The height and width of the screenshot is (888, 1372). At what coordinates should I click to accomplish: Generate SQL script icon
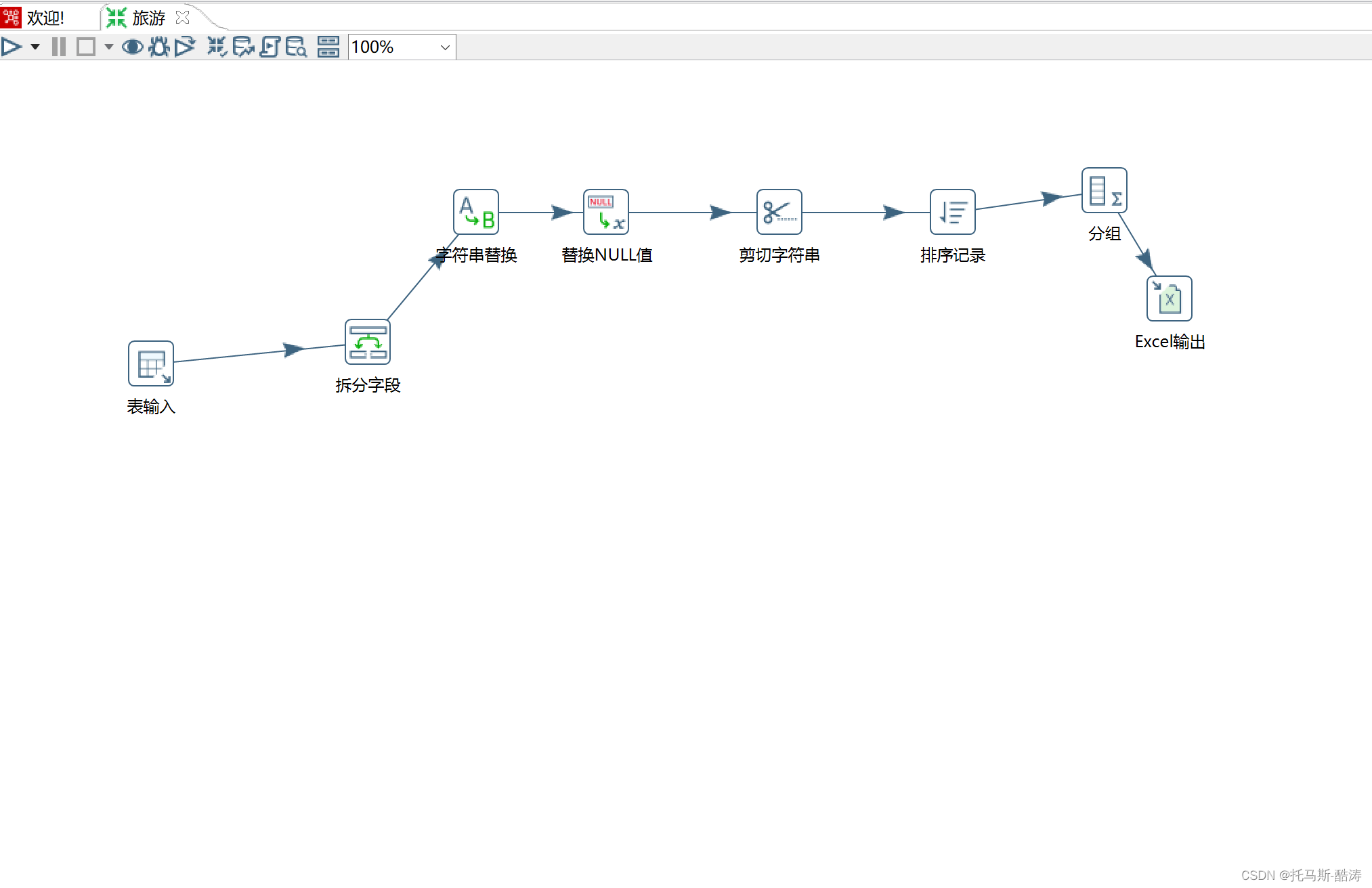coord(270,47)
